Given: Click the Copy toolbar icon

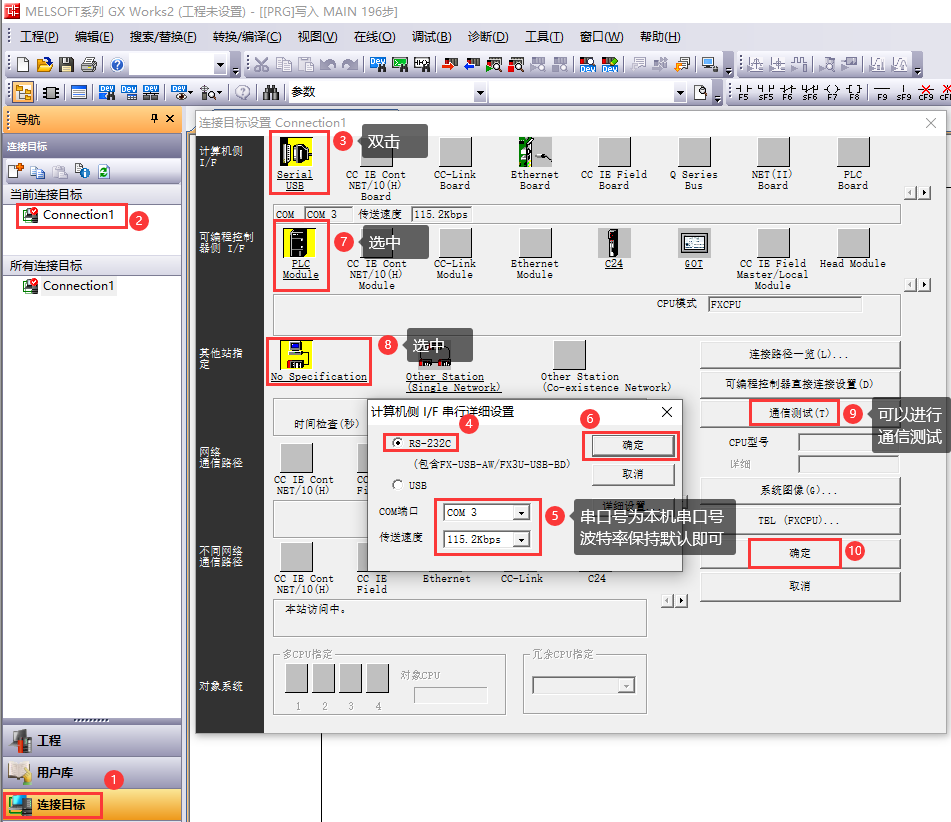Looking at the screenshot, I should [x=284, y=64].
